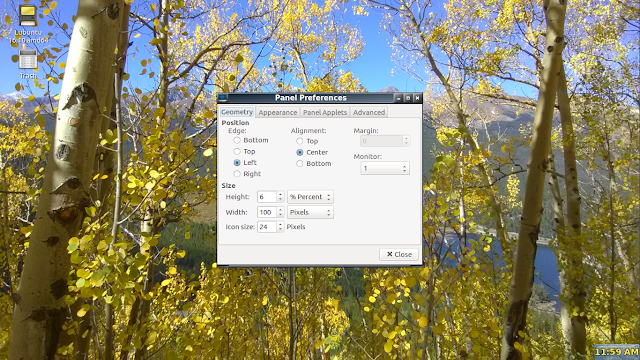This screenshot has width=640, height=360.
Task: Click the Height value field
Action: [267, 197]
